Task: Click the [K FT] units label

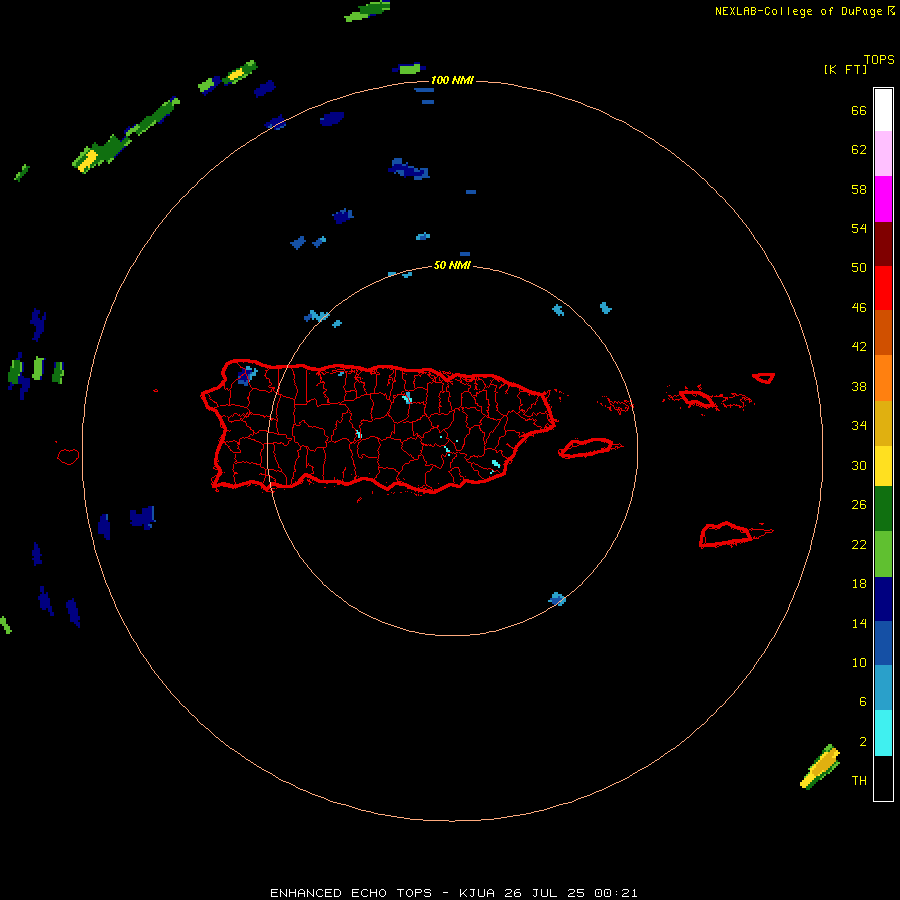Action: [x=845, y=69]
